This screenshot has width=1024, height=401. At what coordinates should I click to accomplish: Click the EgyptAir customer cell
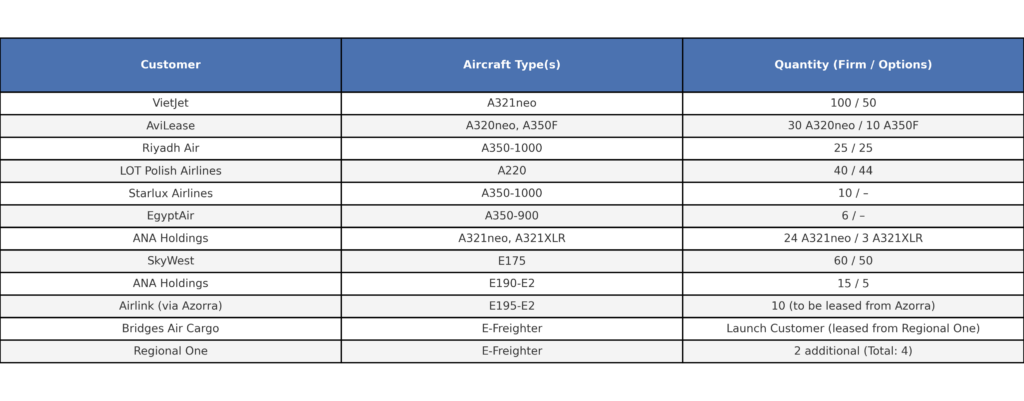pyautogui.click(x=170, y=216)
